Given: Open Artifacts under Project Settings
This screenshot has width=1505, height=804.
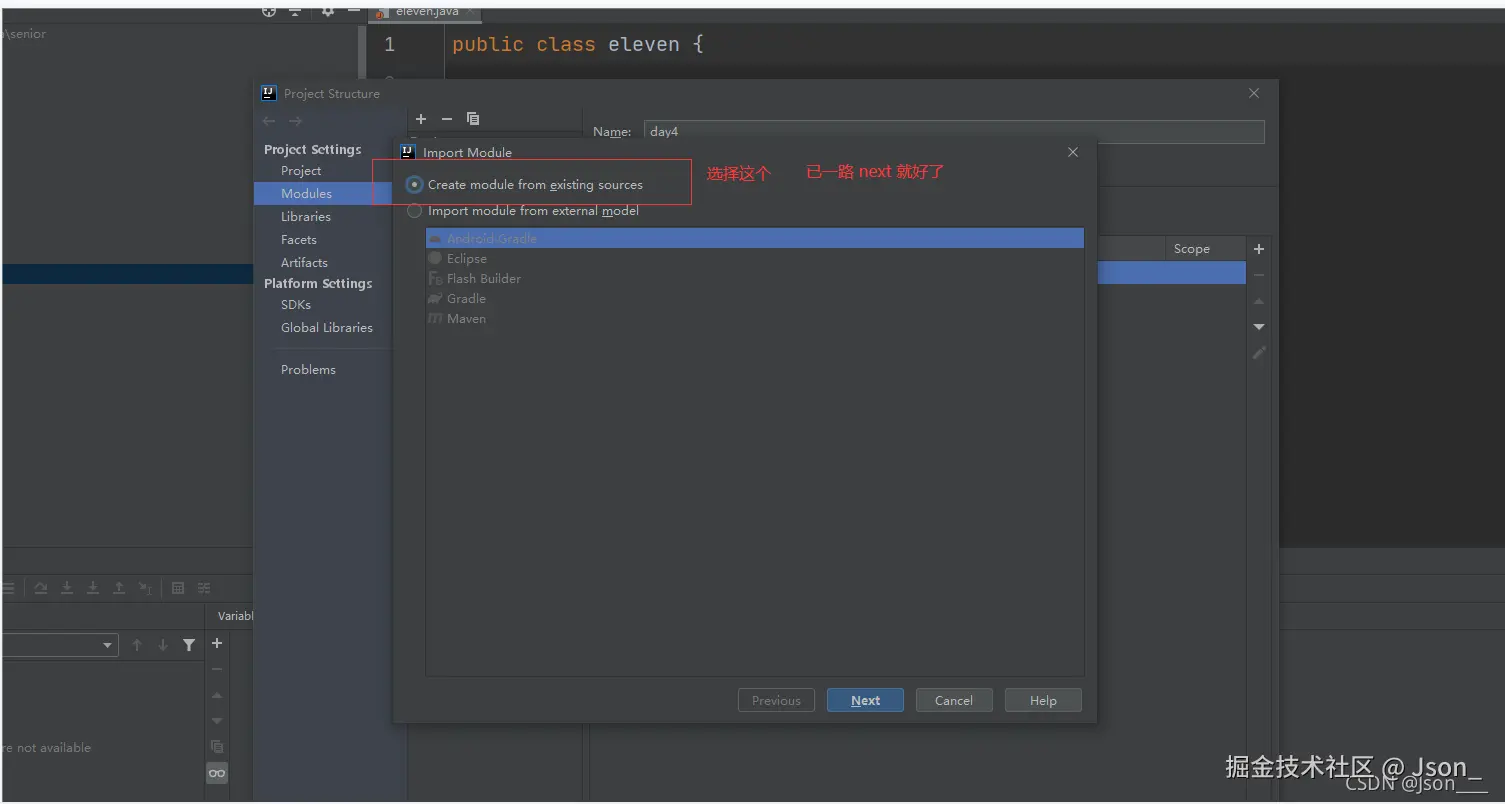Looking at the screenshot, I should (x=304, y=262).
